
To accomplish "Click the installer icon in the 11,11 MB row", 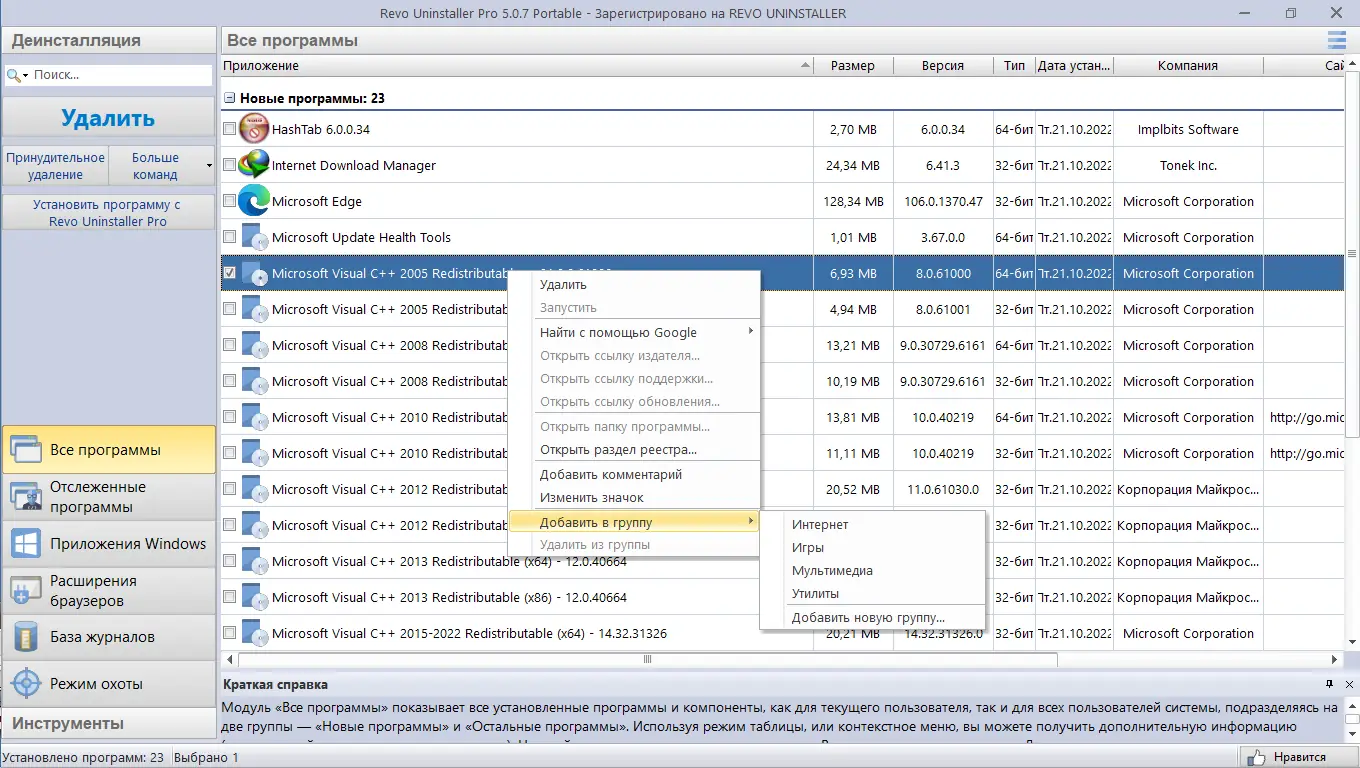I will 255,453.
